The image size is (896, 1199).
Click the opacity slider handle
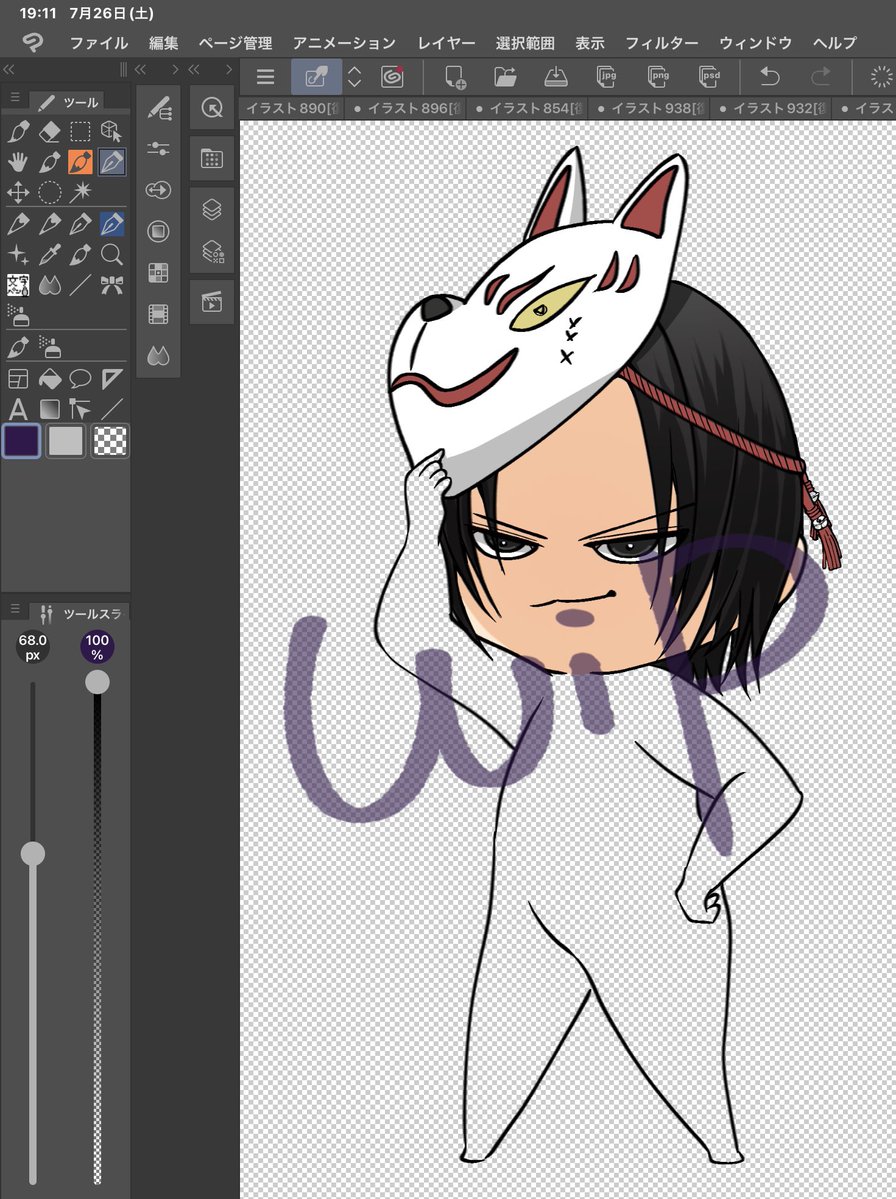coord(97,682)
